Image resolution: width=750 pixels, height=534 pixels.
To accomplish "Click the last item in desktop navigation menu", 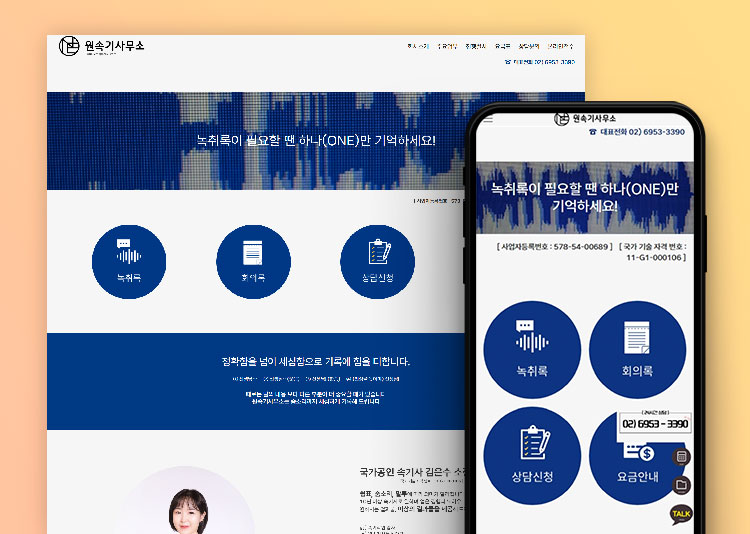I will [560, 46].
